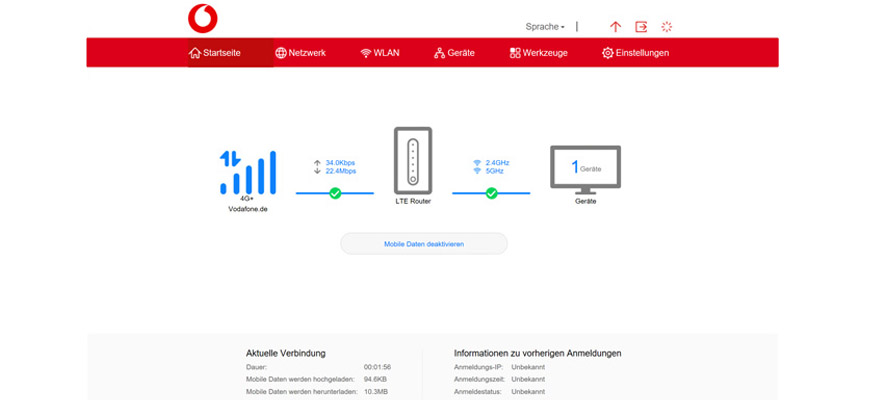Screen dimensions: 879x400
Task: Click the restart spinner icon
Action: point(667,27)
